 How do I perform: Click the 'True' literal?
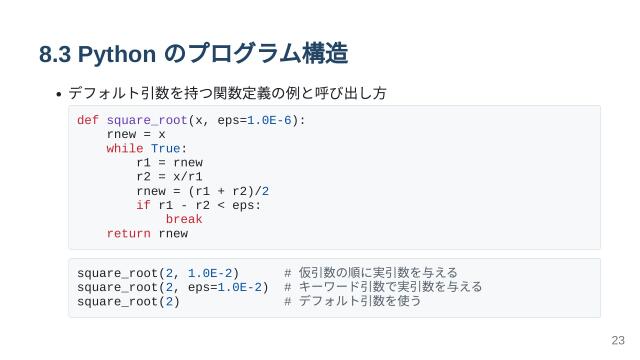click(165, 149)
